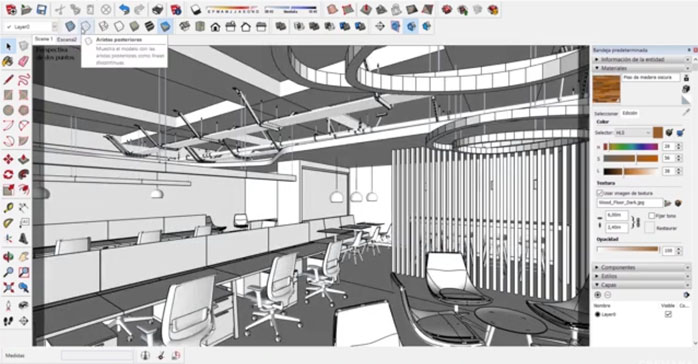The width and height of the screenshot is (698, 364).
Task: Click the Print icon in top toolbar
Action: pyautogui.click(x=158, y=10)
